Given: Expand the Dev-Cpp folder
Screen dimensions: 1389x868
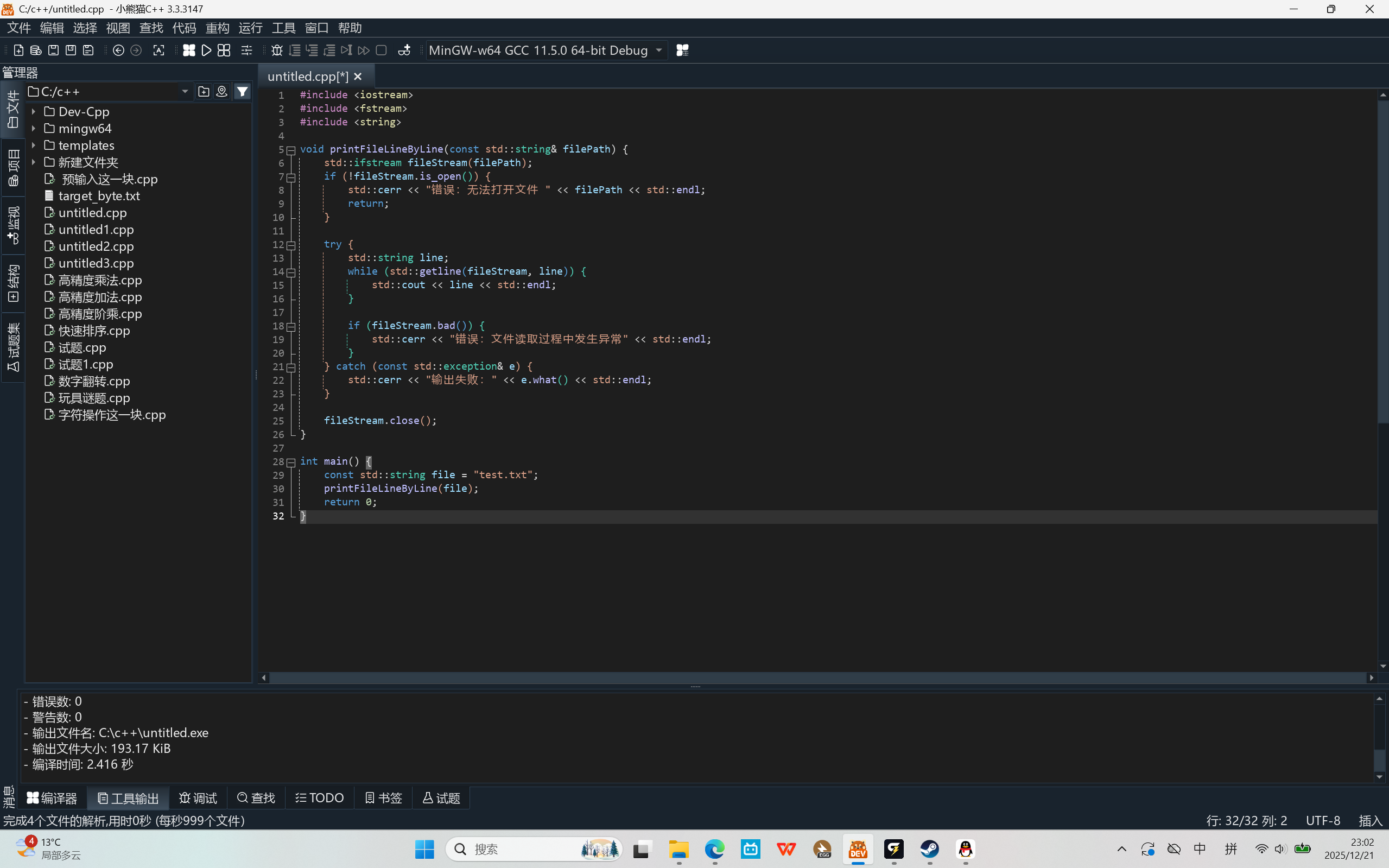Looking at the screenshot, I should coord(33,112).
